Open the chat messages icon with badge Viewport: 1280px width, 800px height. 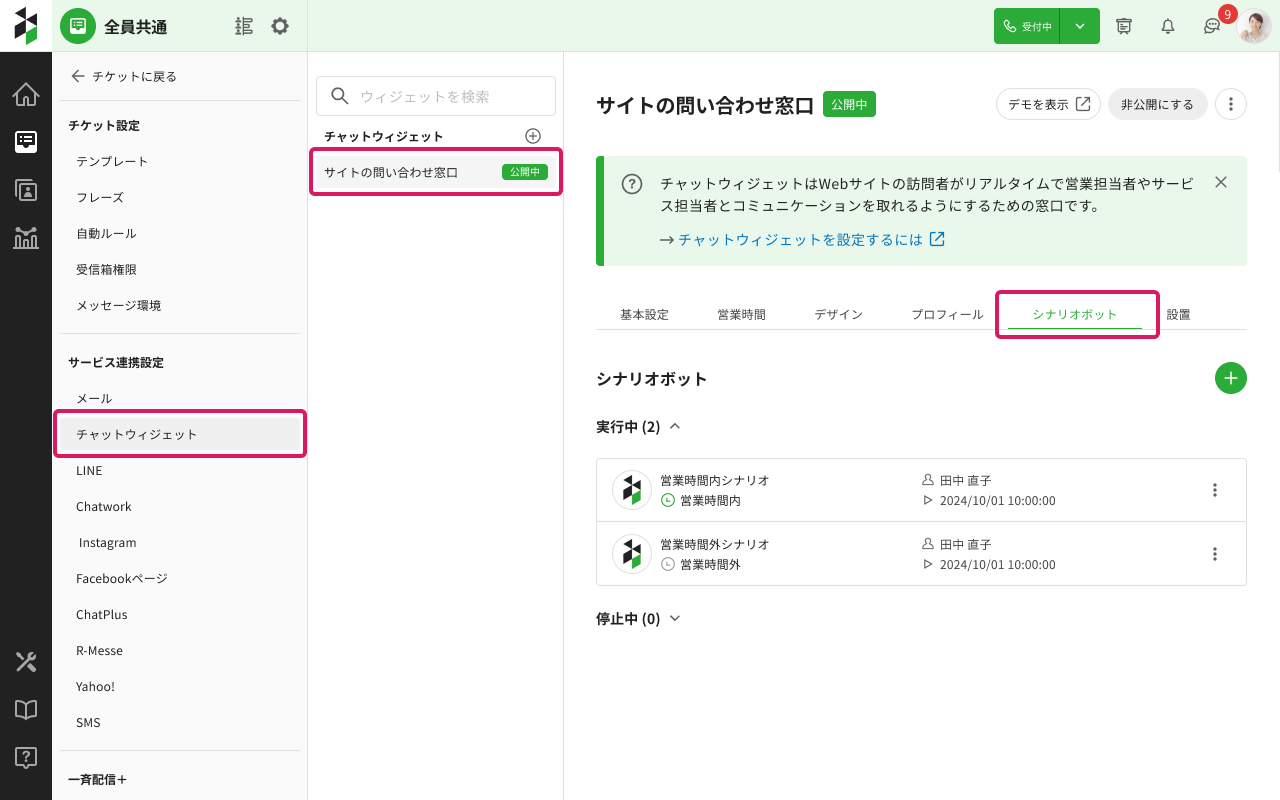(x=1212, y=26)
